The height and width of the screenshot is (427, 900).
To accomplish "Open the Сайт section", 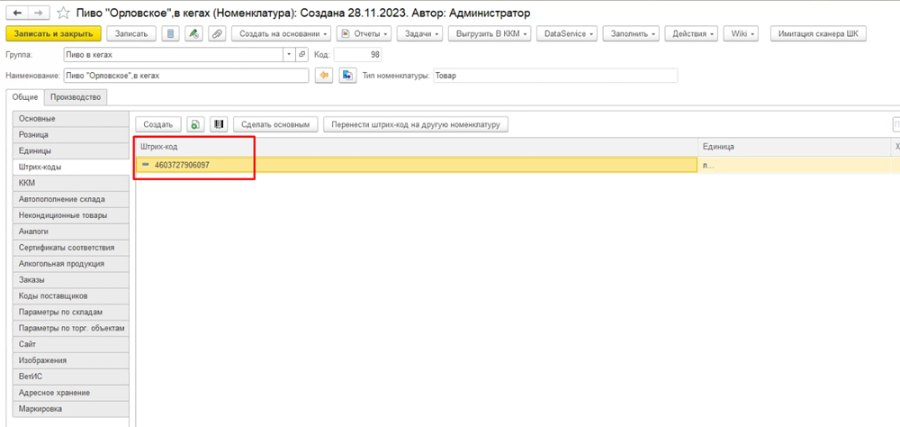I will pos(70,344).
